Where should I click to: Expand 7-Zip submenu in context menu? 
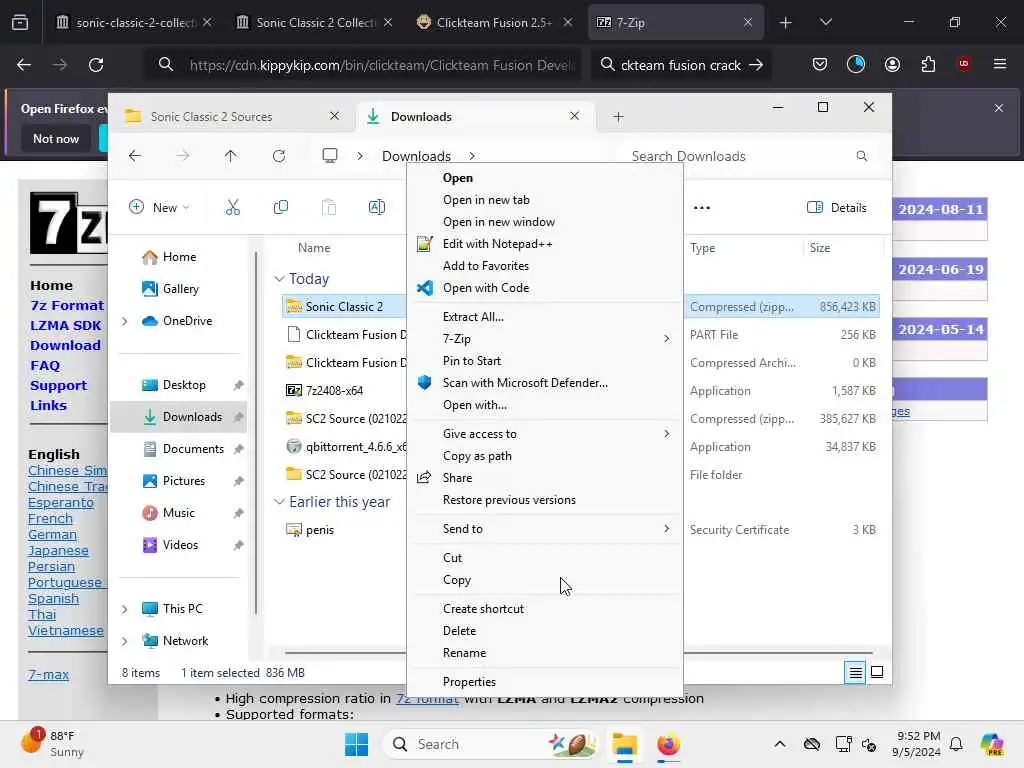(666, 338)
